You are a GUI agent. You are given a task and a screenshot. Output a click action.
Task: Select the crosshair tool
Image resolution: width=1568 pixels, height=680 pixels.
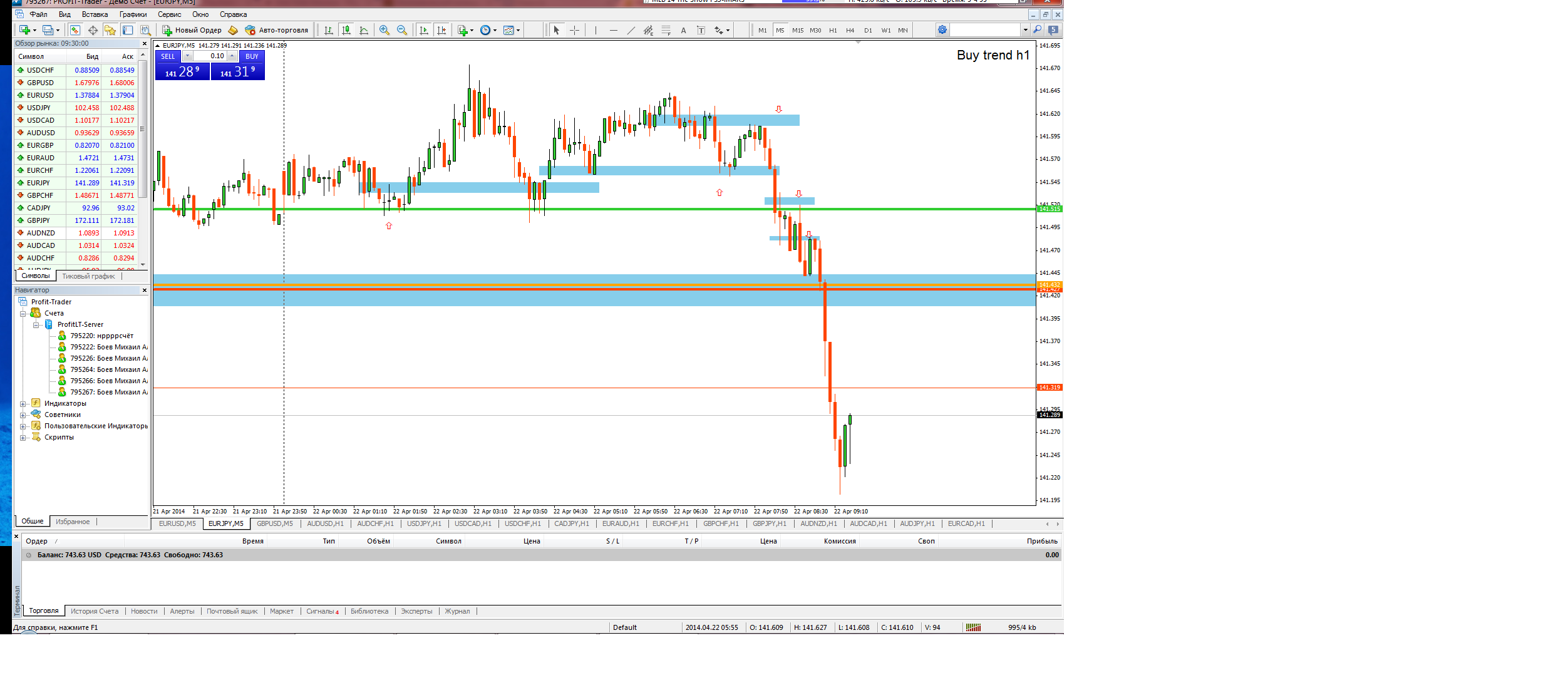point(574,30)
